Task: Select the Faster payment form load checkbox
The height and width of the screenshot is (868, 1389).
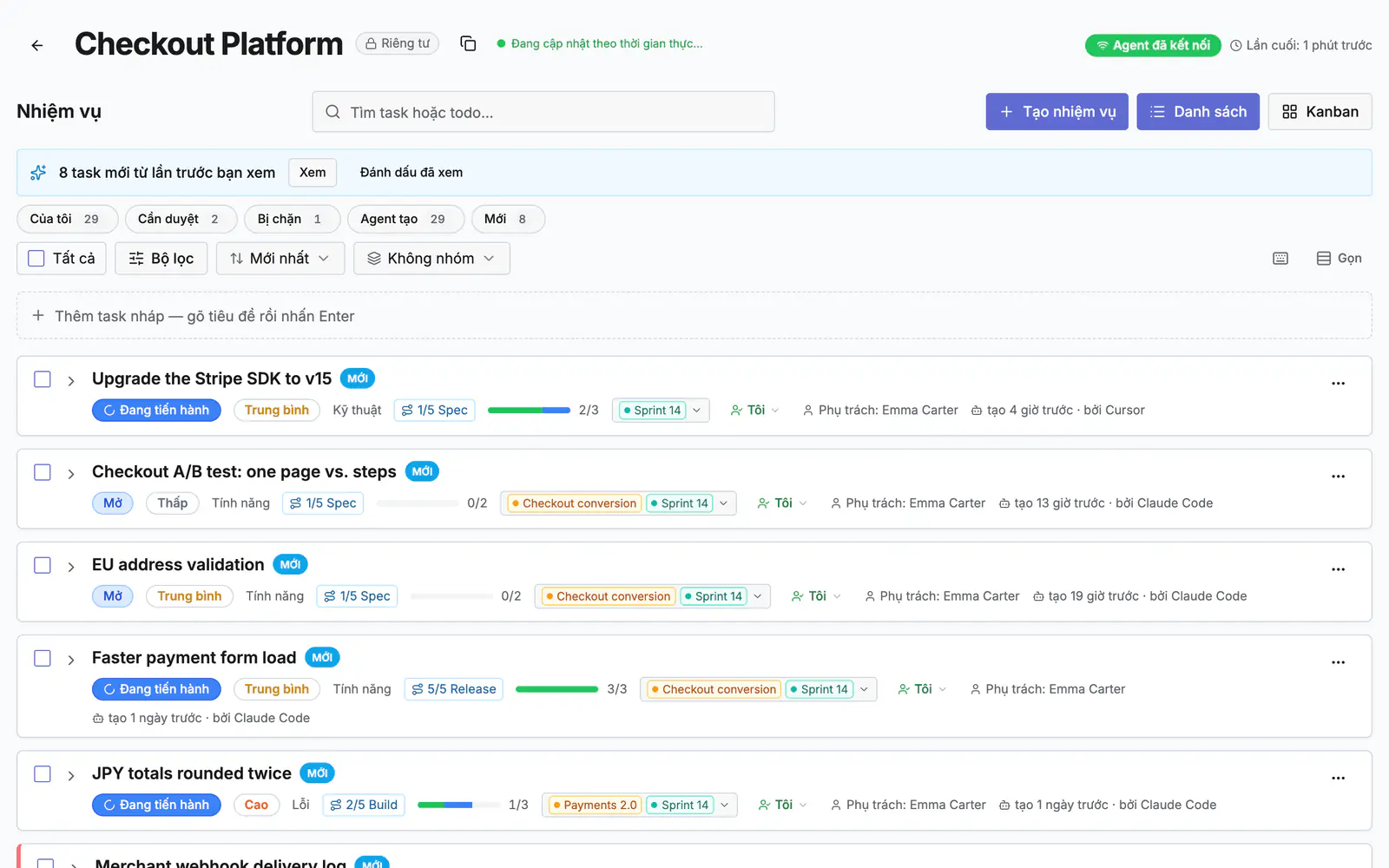Action: click(43, 658)
